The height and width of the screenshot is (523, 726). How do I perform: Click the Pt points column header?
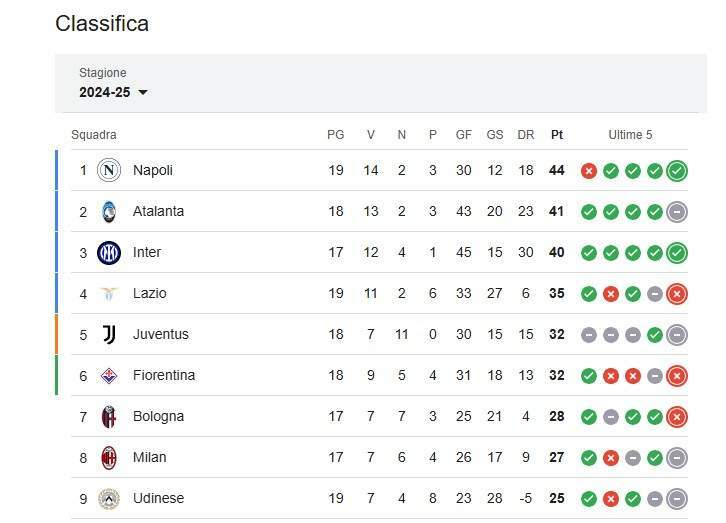click(x=557, y=135)
